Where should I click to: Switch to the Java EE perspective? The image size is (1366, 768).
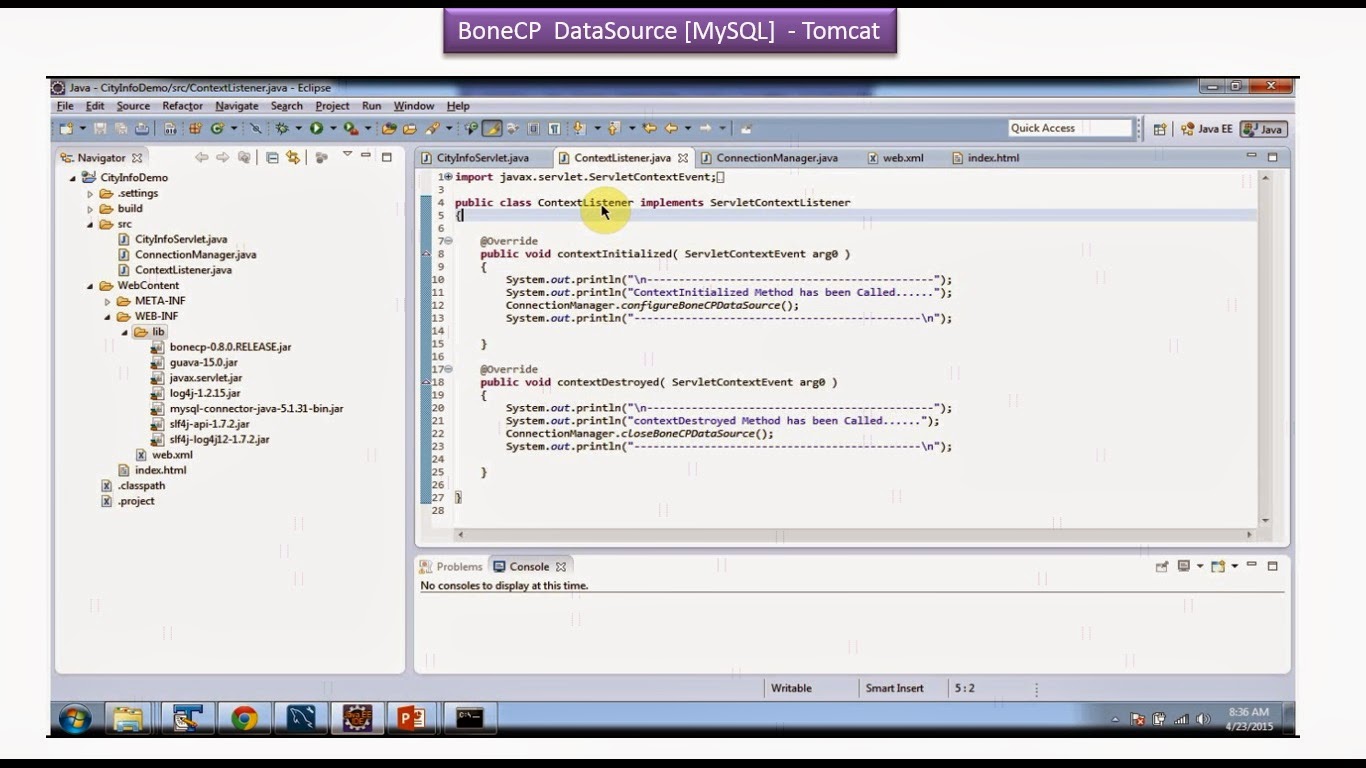(1206, 129)
